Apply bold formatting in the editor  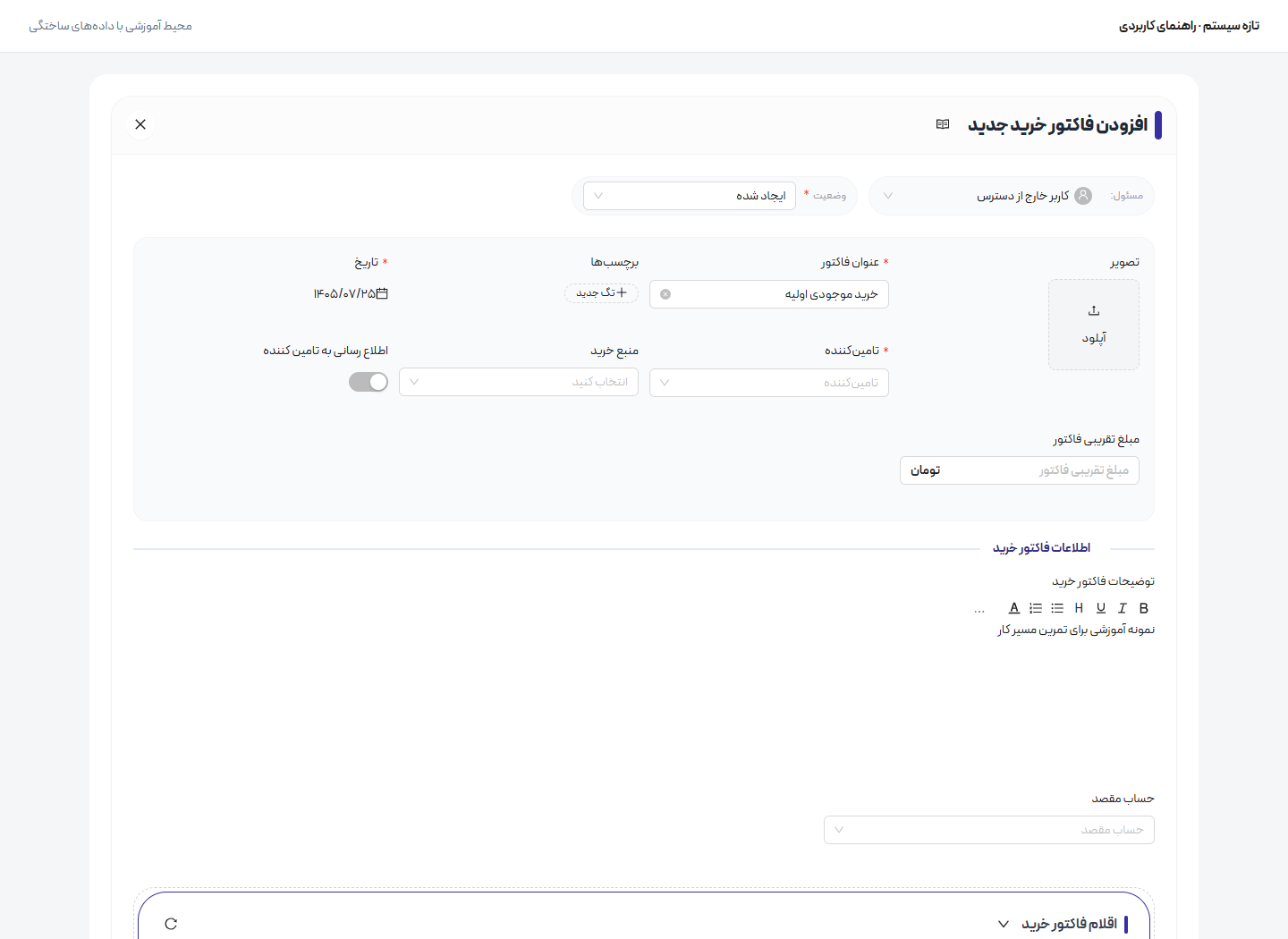click(1143, 608)
